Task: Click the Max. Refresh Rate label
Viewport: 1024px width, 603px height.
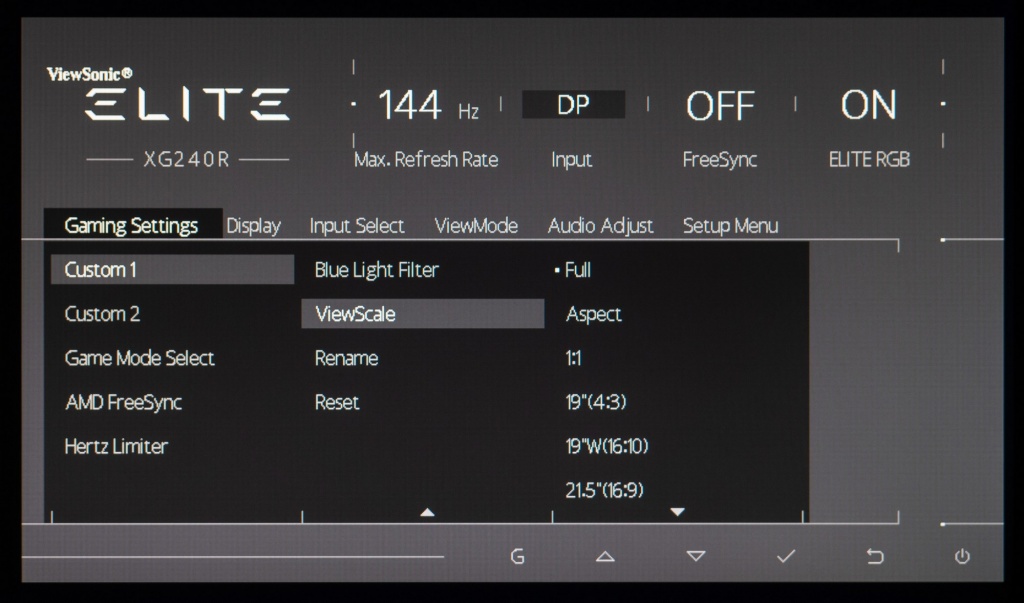Action: [x=426, y=160]
